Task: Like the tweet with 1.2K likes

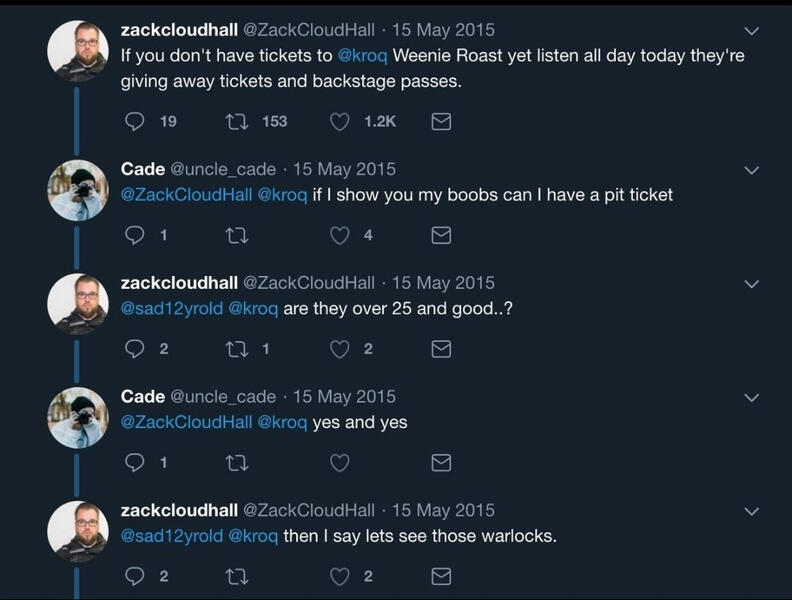Action: [x=340, y=121]
